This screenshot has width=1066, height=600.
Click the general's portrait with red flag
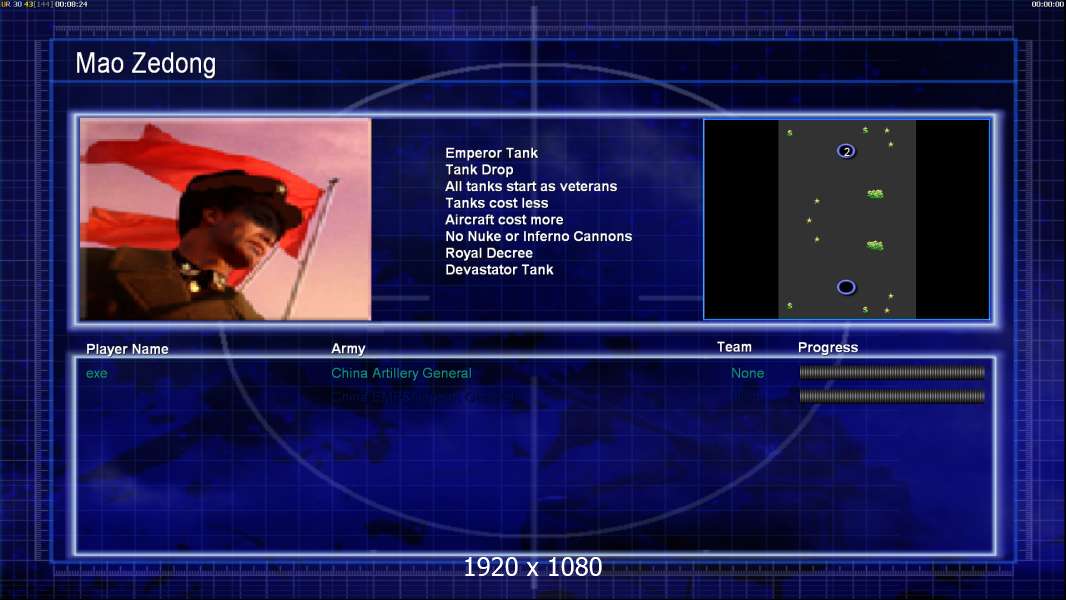225,219
